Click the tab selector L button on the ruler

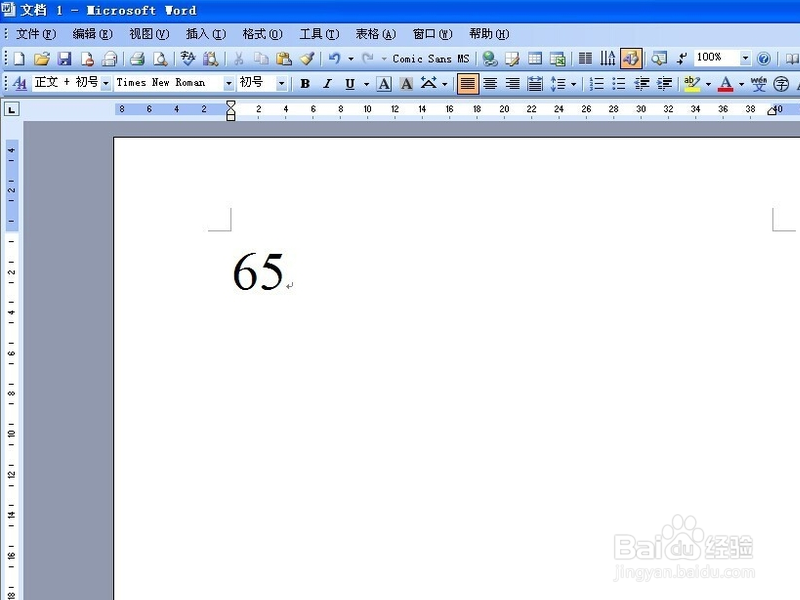[11, 109]
